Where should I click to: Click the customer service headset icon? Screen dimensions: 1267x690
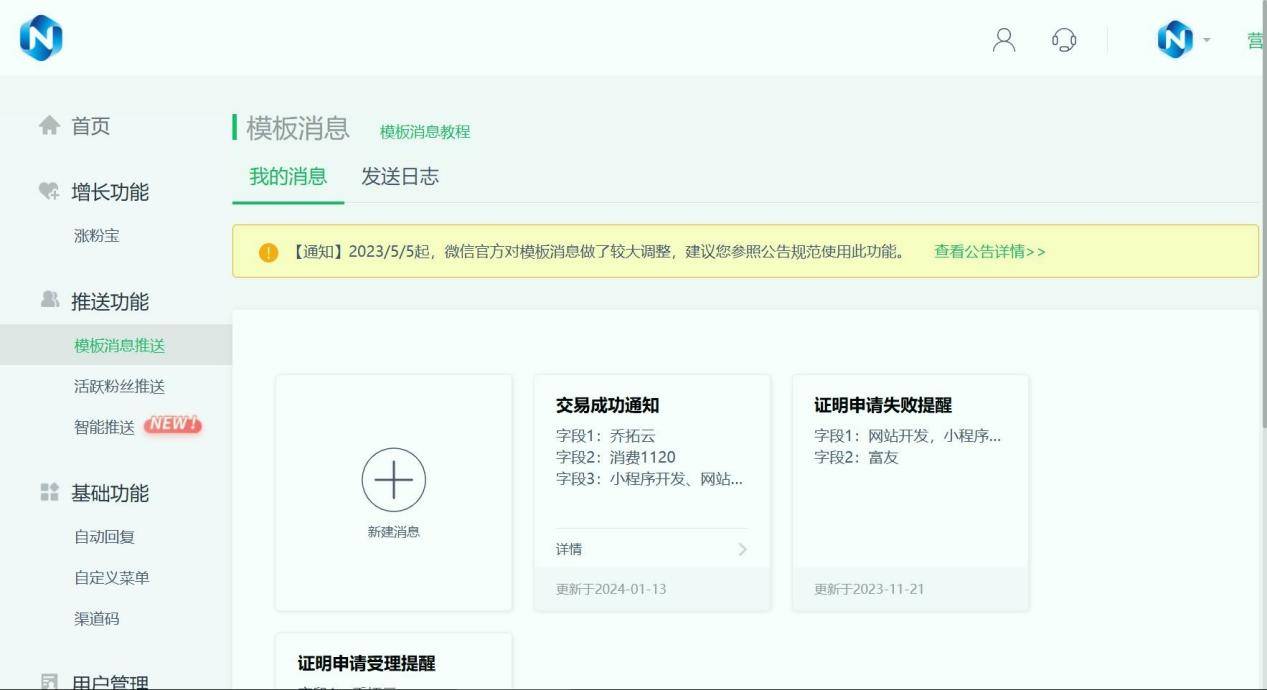pos(1064,40)
